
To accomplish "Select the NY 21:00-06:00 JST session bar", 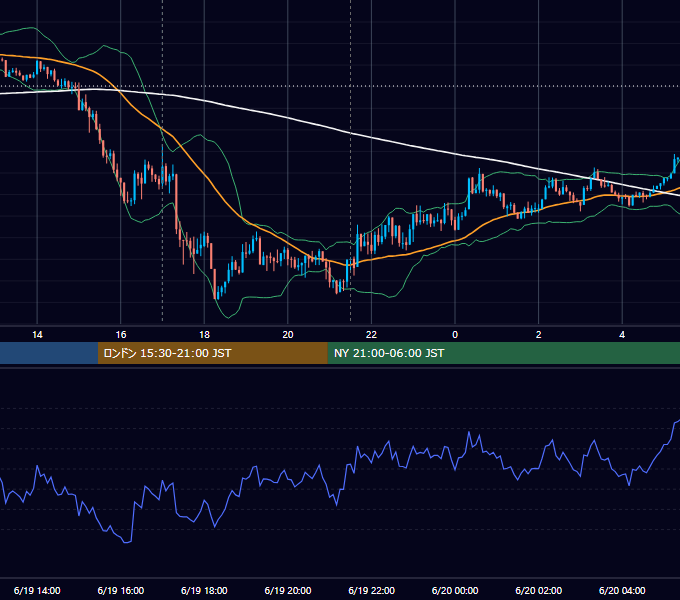I will coord(503,353).
